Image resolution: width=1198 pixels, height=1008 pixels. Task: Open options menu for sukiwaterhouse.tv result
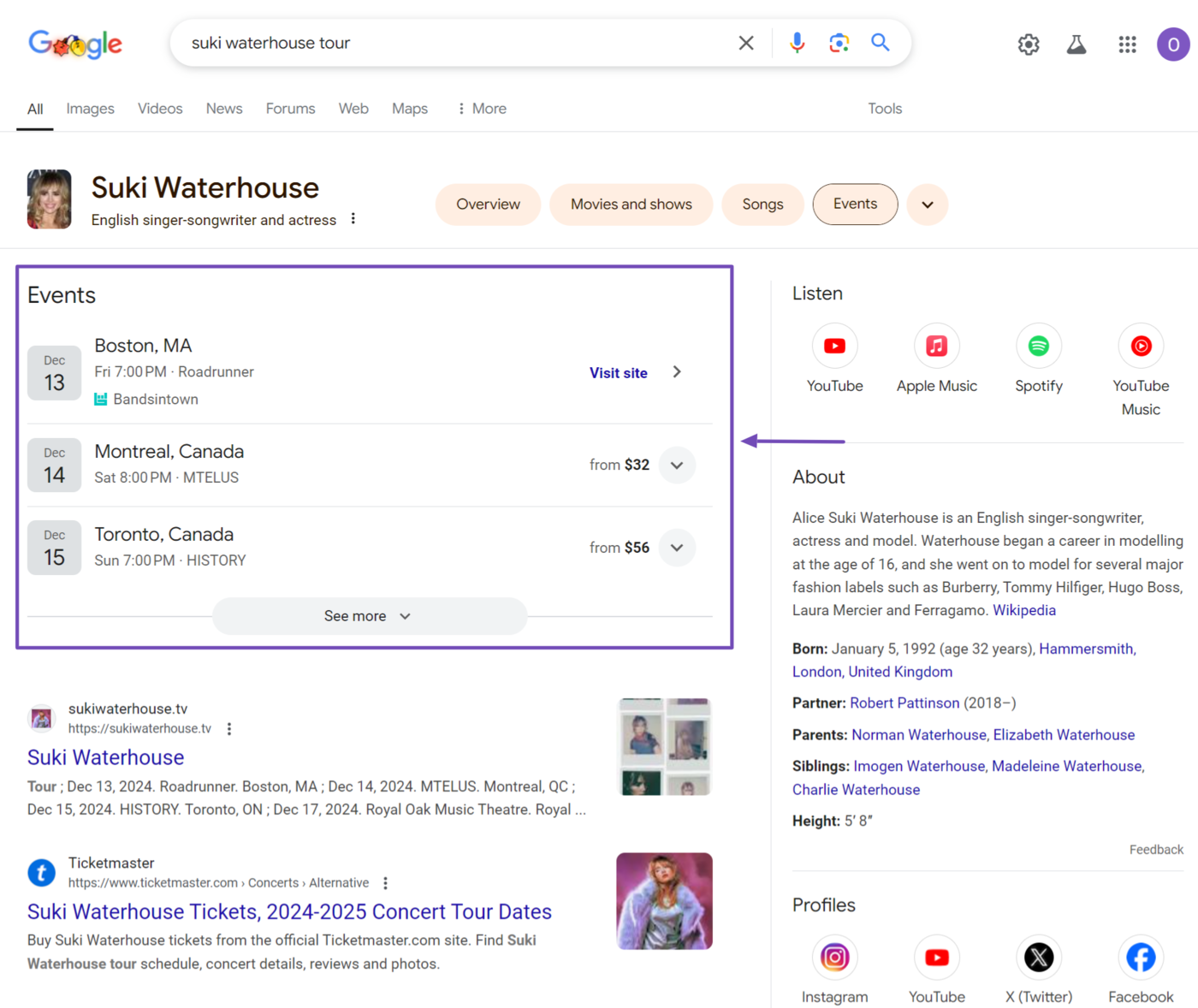[228, 729]
